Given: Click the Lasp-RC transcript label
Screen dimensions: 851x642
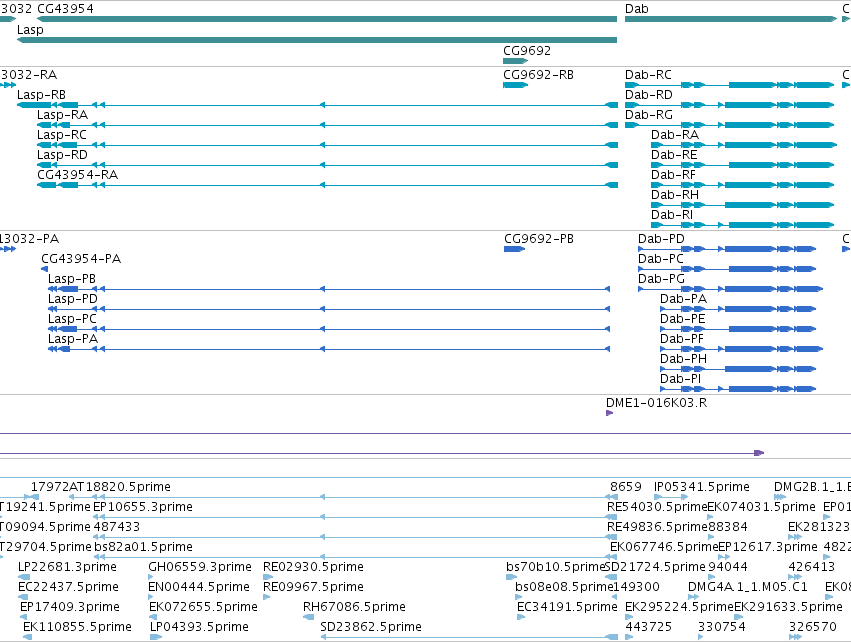Looking at the screenshot, I should tap(62, 135).
